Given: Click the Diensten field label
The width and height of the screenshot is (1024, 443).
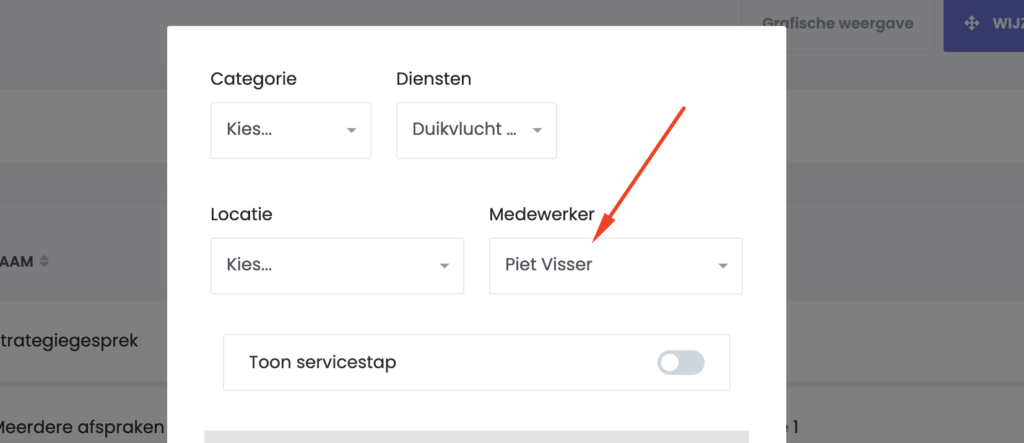Looking at the screenshot, I should click(x=433, y=79).
